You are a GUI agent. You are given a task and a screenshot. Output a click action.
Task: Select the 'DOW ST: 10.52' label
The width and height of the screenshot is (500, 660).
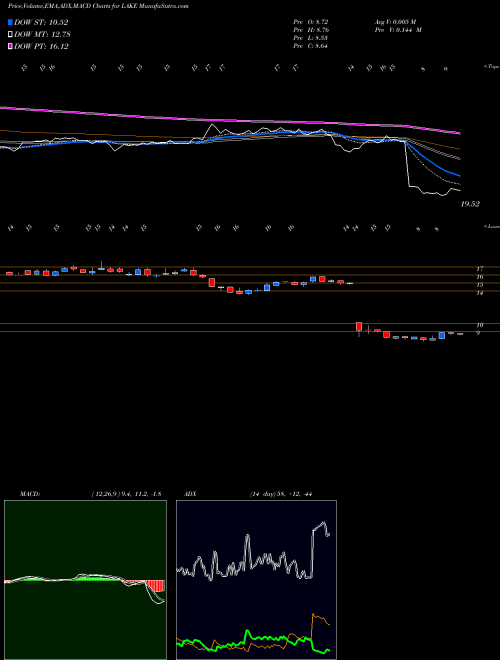point(41,22)
